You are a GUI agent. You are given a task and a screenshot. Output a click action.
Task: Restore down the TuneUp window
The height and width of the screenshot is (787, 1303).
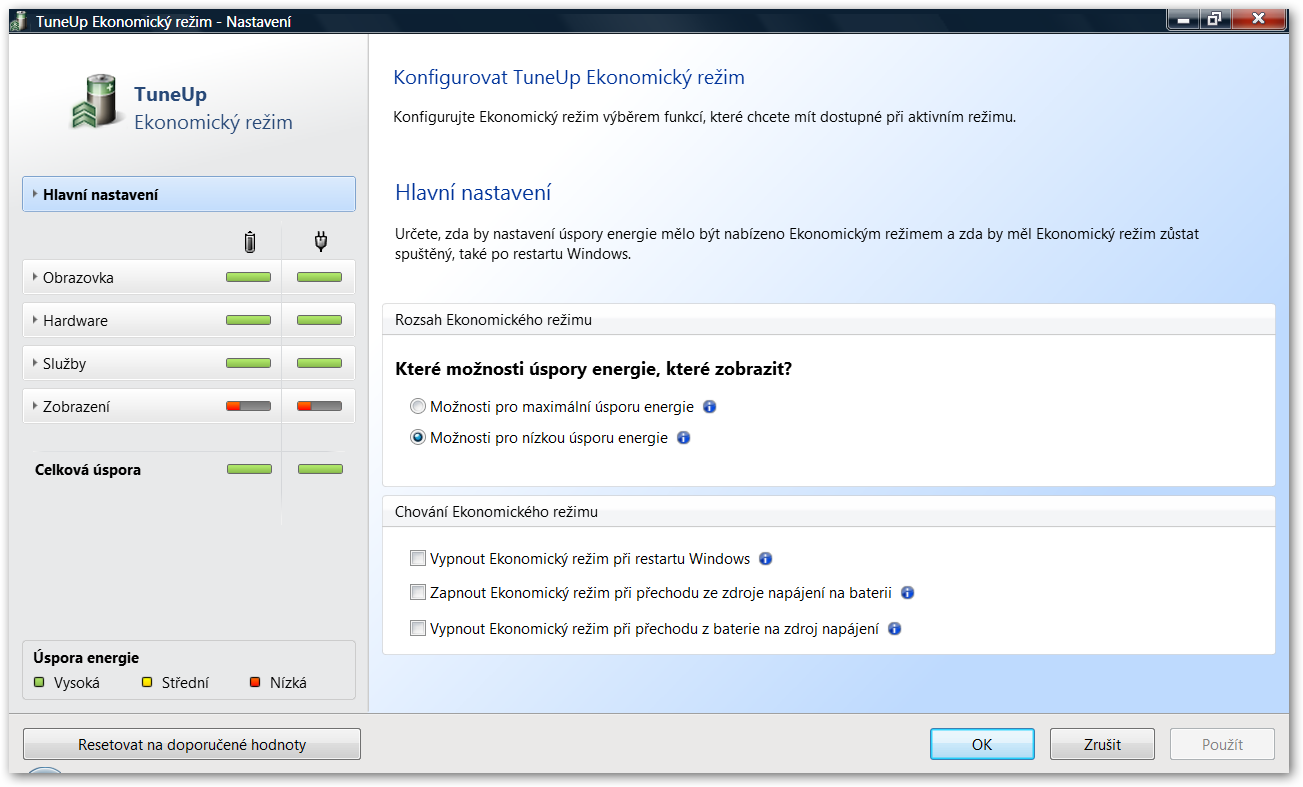click(x=1214, y=19)
